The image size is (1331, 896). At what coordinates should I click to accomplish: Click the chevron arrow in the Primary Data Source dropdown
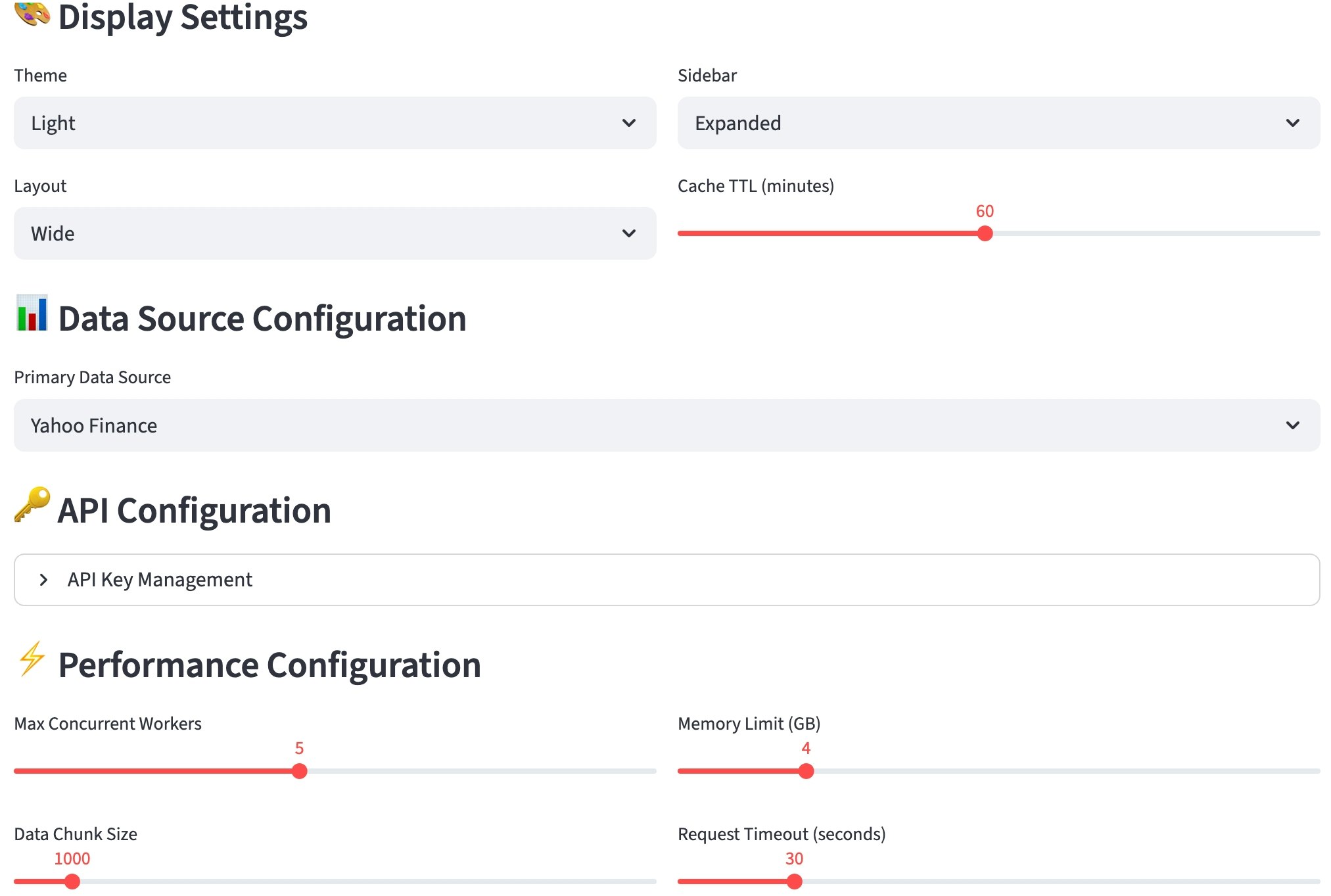[1292, 425]
